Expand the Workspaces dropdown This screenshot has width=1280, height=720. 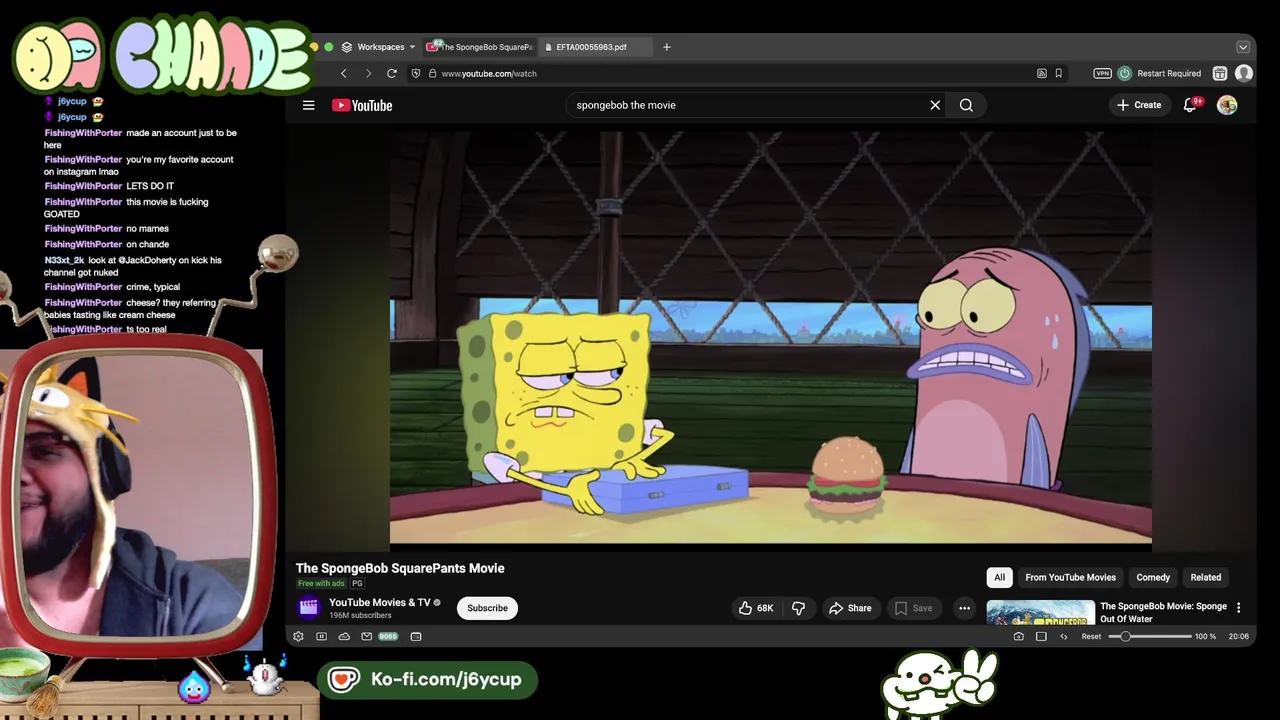379,47
